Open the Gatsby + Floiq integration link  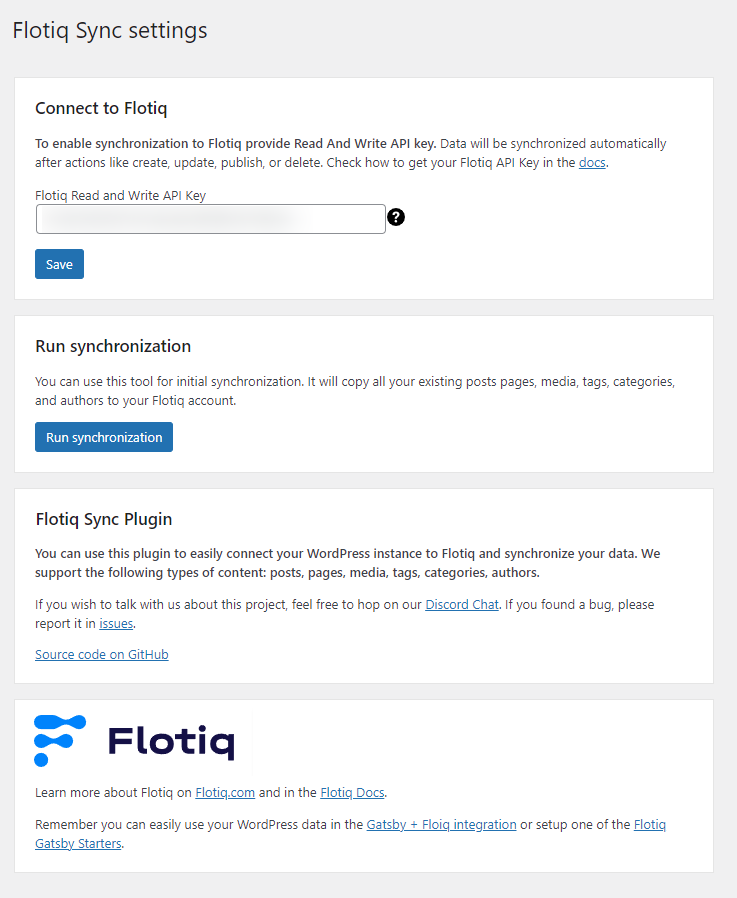click(442, 825)
